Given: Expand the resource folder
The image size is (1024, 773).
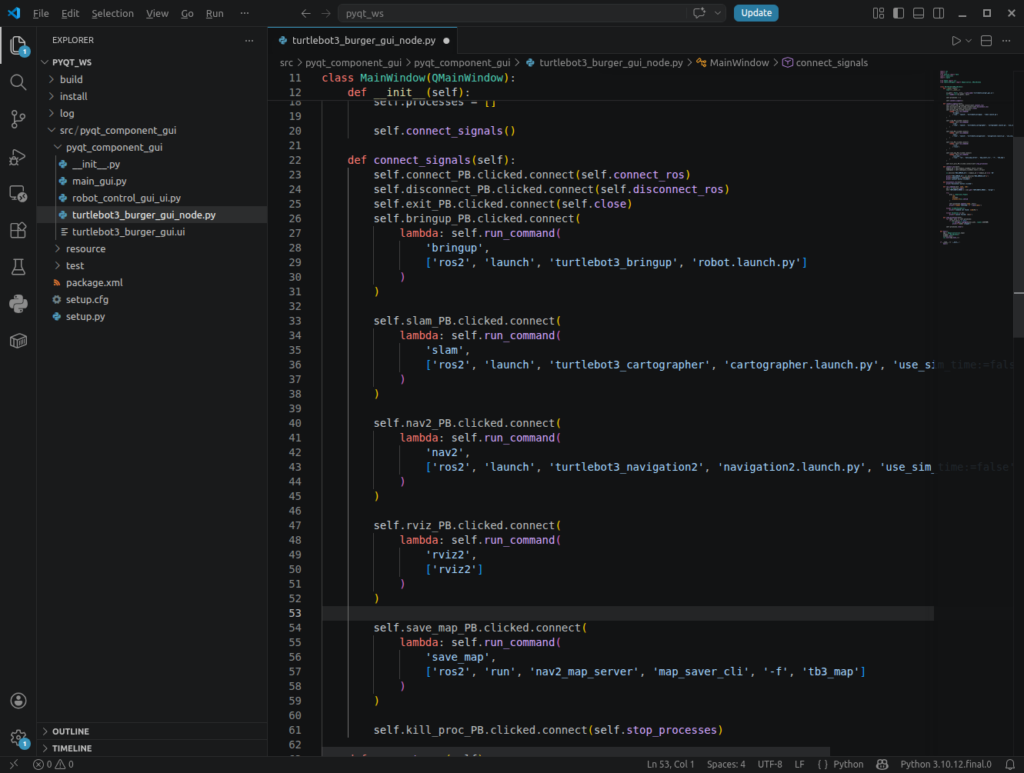Looking at the screenshot, I should pyautogui.click(x=153, y=249).
